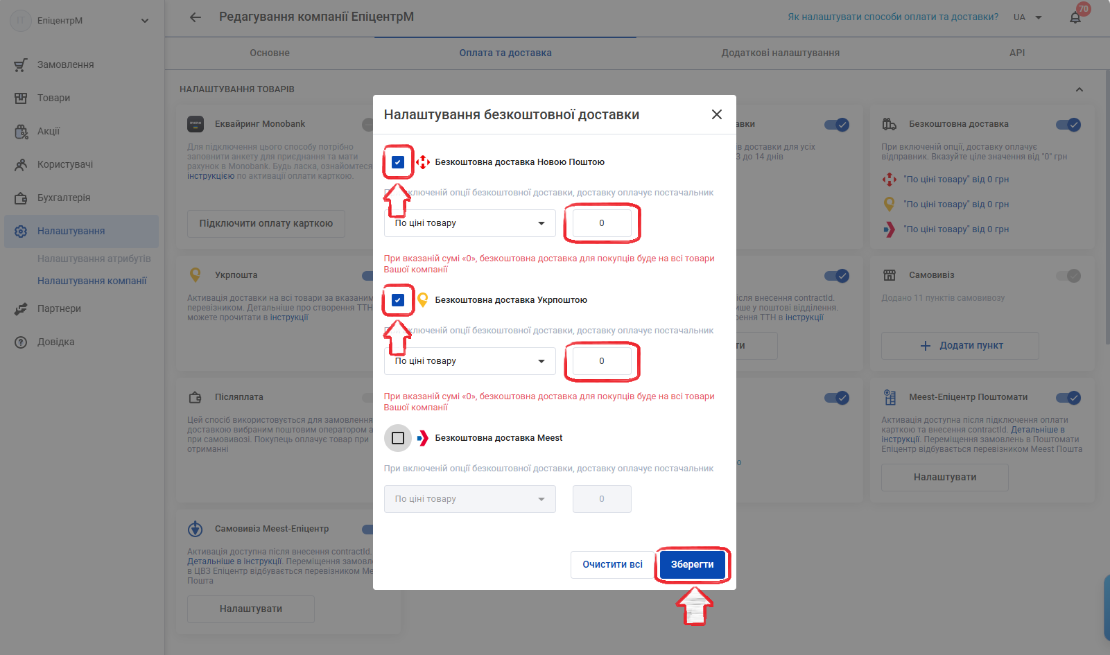This screenshot has width=1110, height=655.
Task: Open Бухгалтерія via its sidebar icon
Action: click(21, 198)
